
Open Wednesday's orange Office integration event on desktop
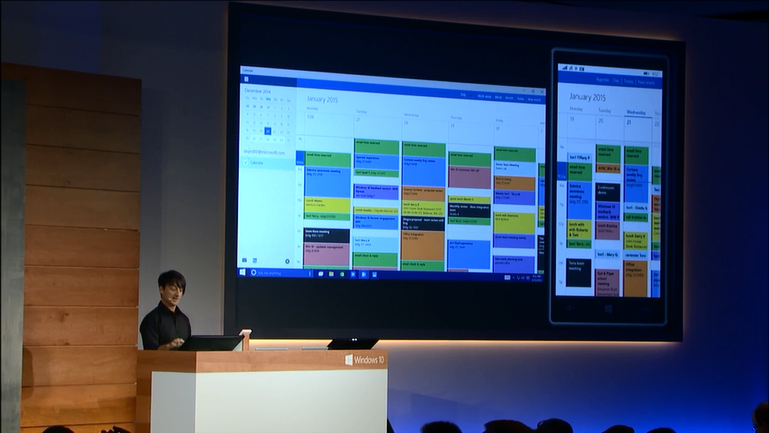tap(423, 246)
